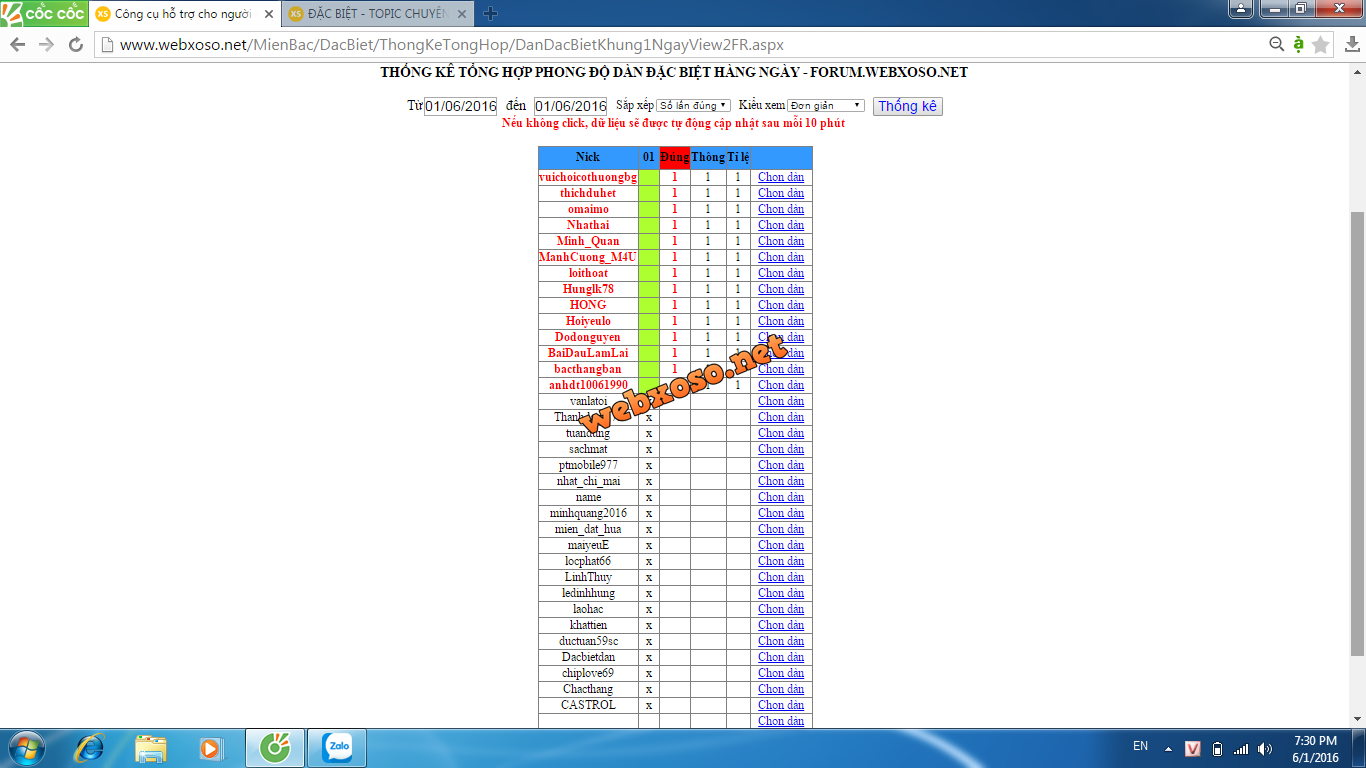The height and width of the screenshot is (768, 1366).
Task: Click the Nick column header
Action: click(588, 157)
